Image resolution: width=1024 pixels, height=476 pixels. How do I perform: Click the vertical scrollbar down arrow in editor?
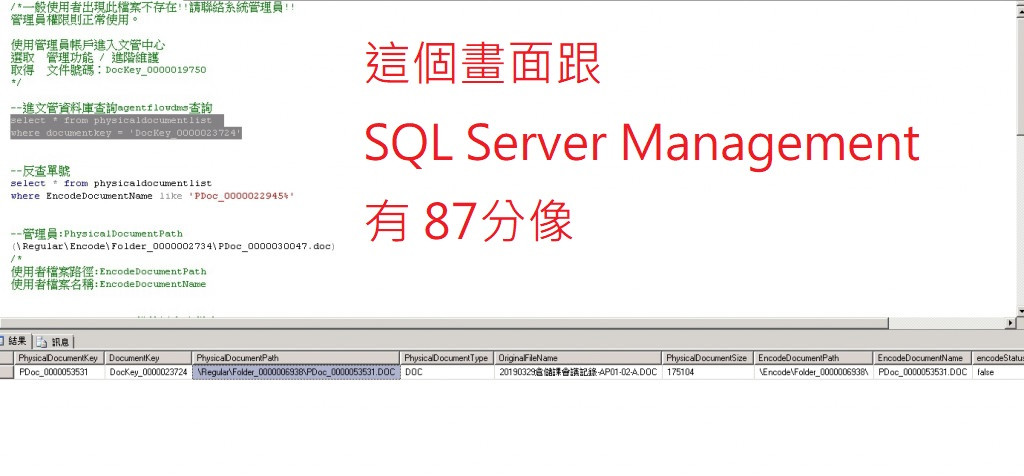[1020, 311]
